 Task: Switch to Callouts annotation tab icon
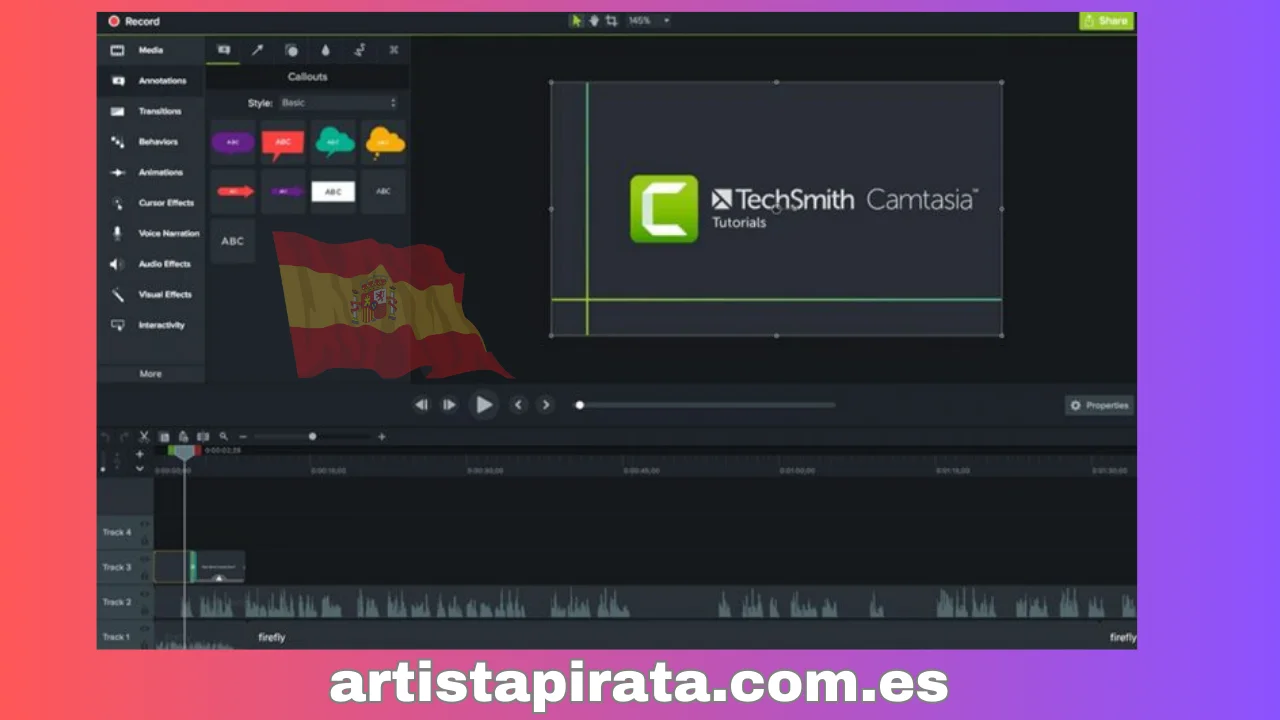[x=223, y=50]
